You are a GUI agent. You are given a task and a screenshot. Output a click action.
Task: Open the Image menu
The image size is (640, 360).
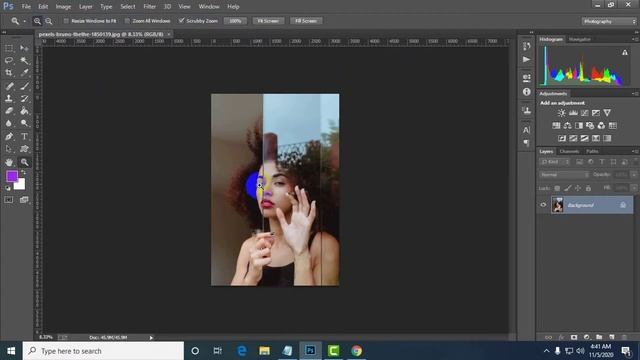[63, 7]
